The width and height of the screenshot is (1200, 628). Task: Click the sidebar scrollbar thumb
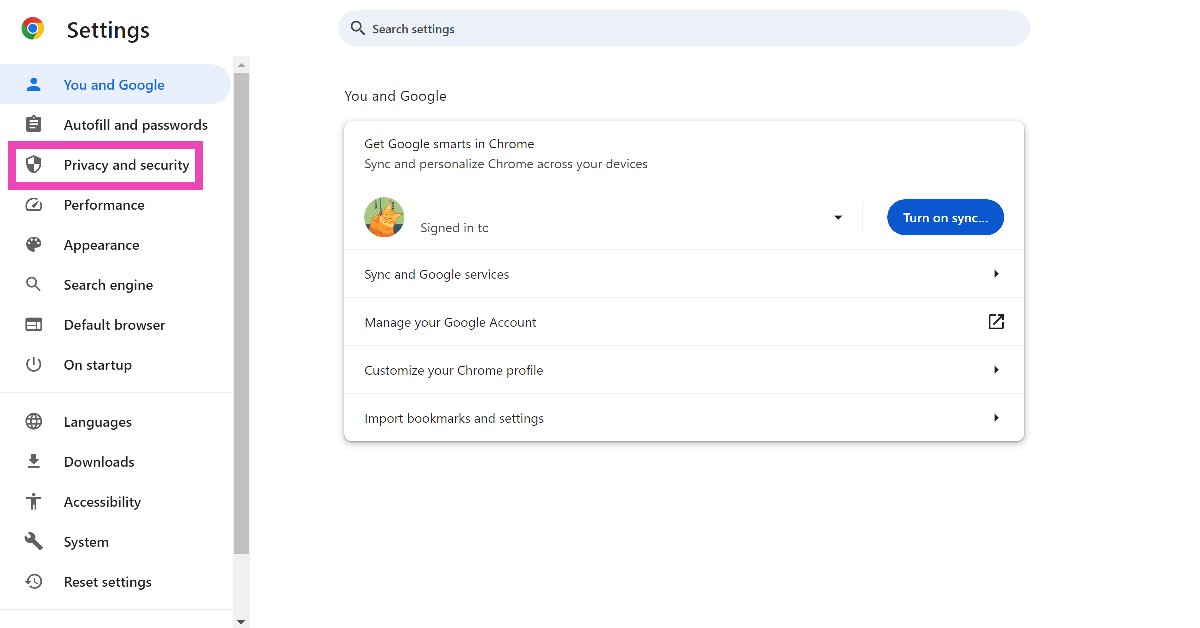click(241, 313)
